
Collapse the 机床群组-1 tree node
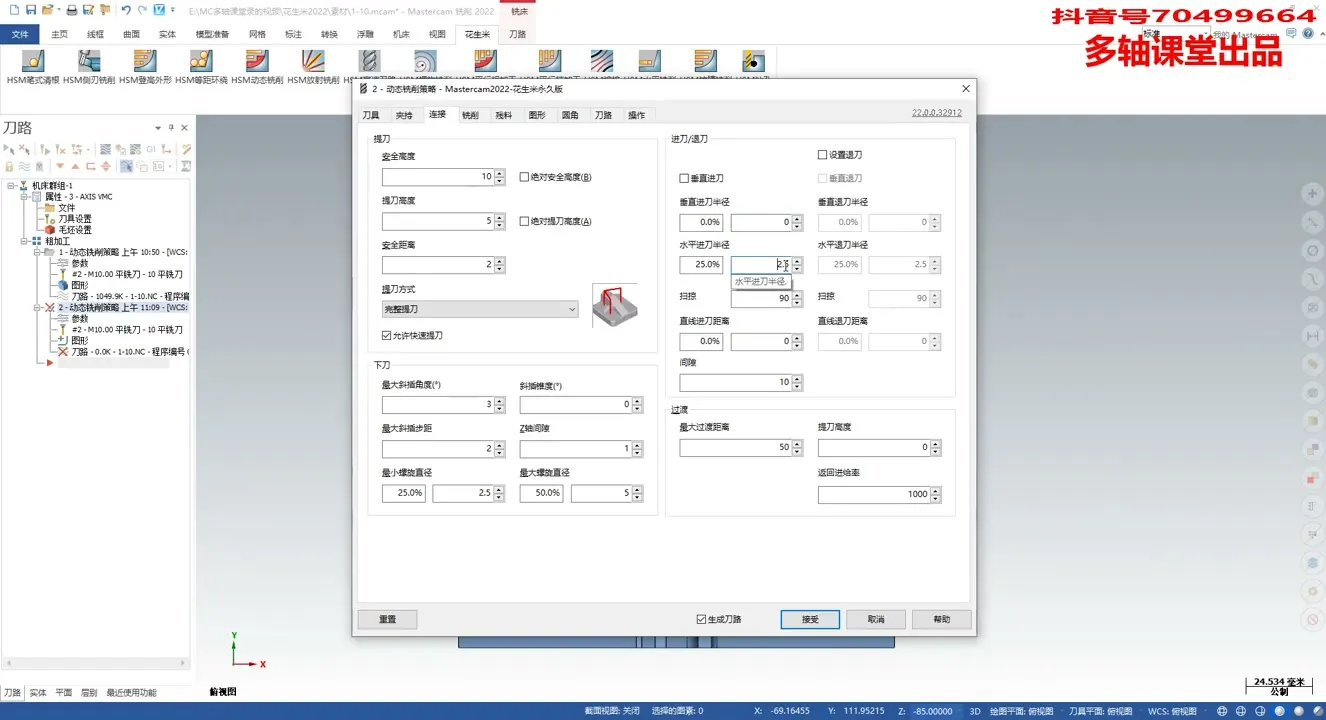coord(10,186)
